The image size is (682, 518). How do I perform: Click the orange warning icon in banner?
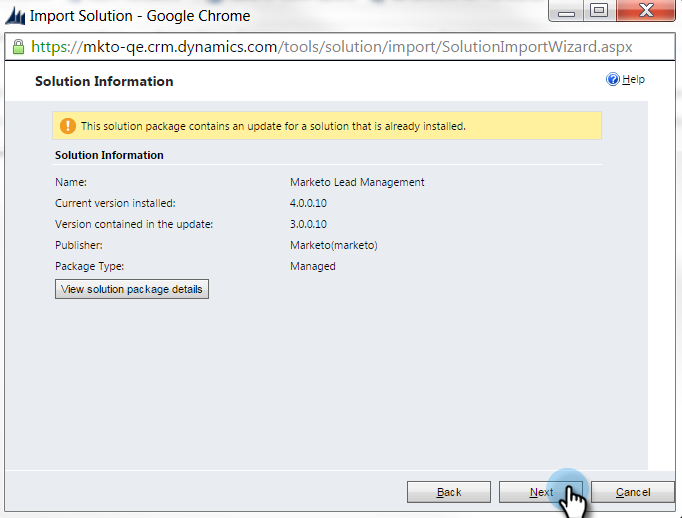pos(67,126)
